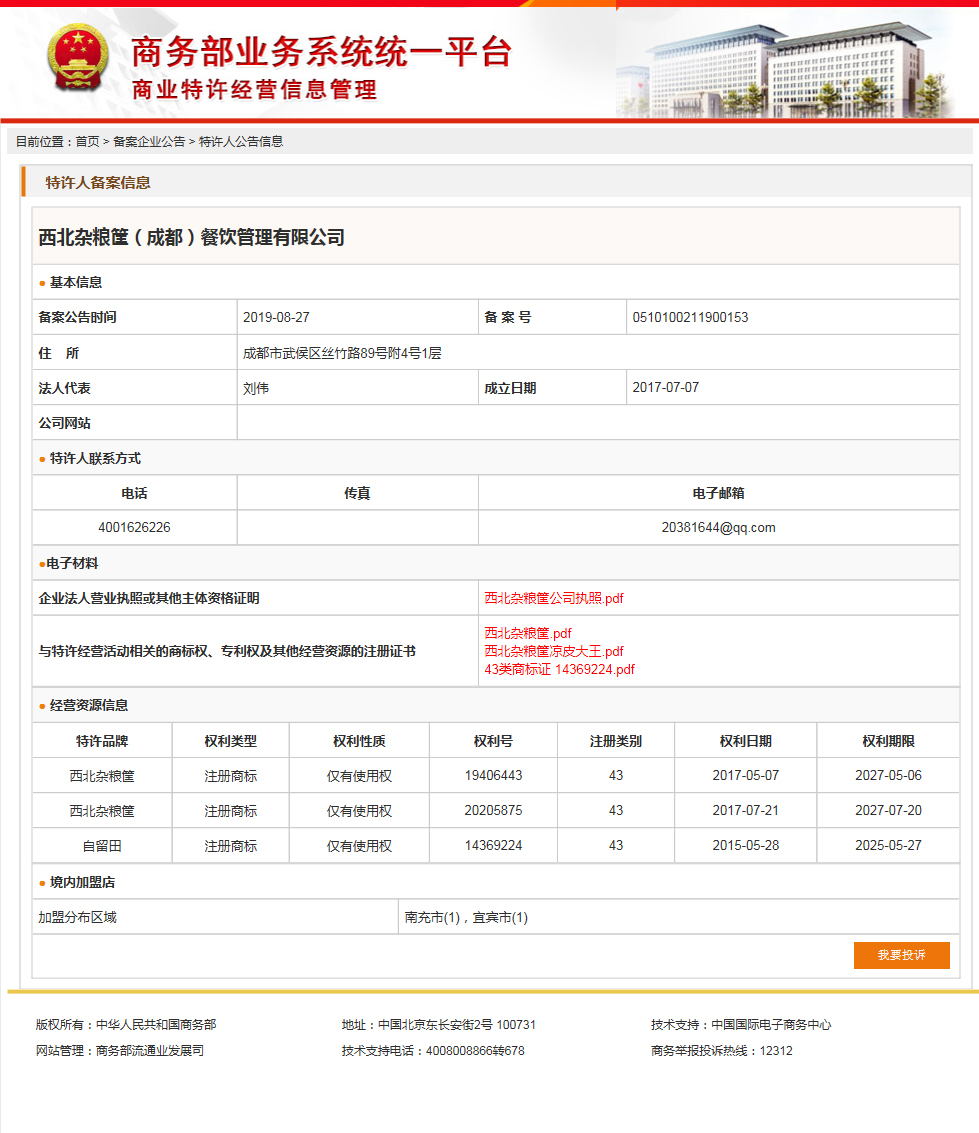979x1133 pixels.
Task: Select 特许人公告信息 breadcrumb text
Action: coord(241,142)
